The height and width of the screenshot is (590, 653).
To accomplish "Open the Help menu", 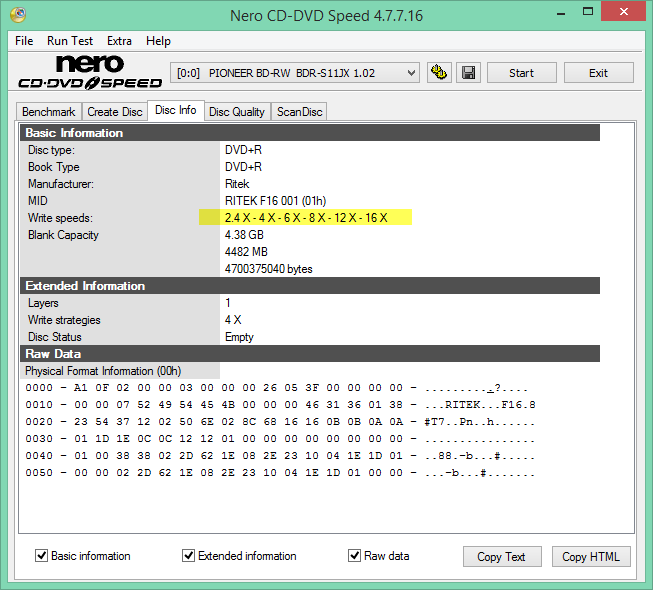I will point(158,41).
